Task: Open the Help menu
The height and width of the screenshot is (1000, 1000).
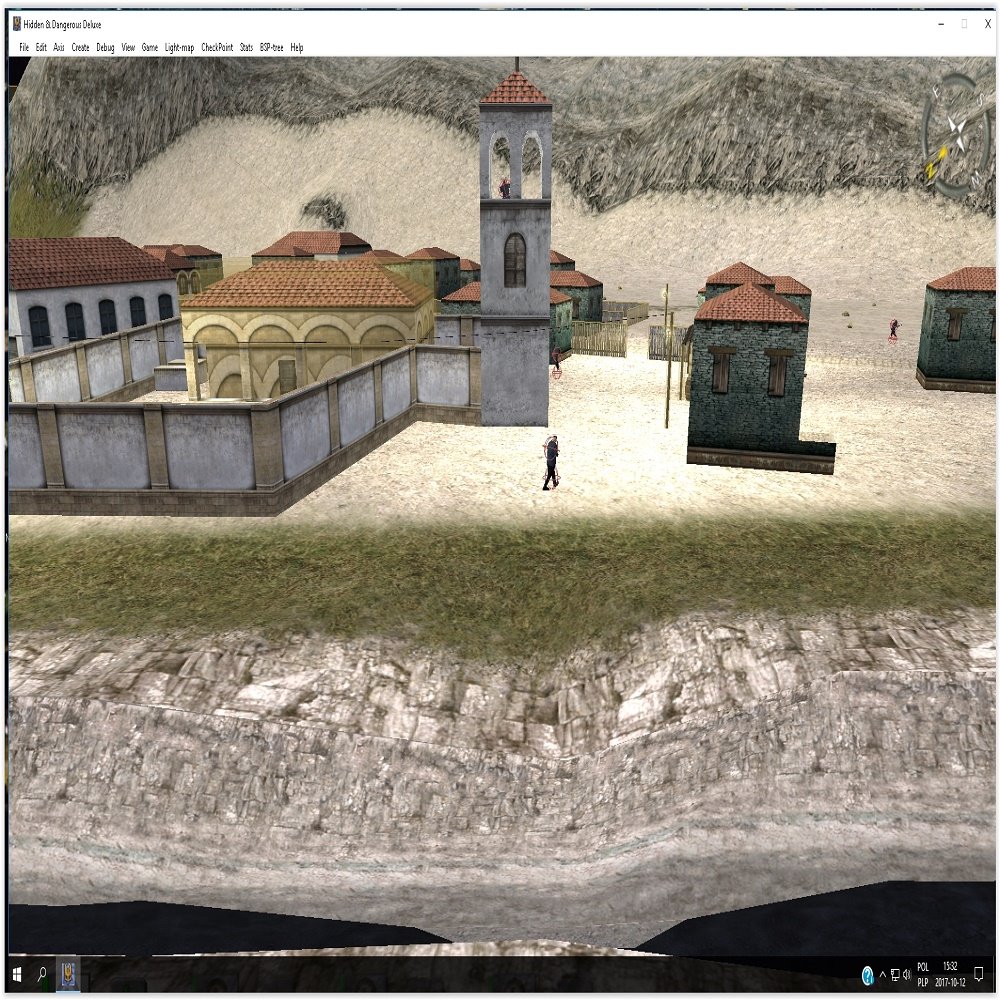Action: tap(297, 47)
